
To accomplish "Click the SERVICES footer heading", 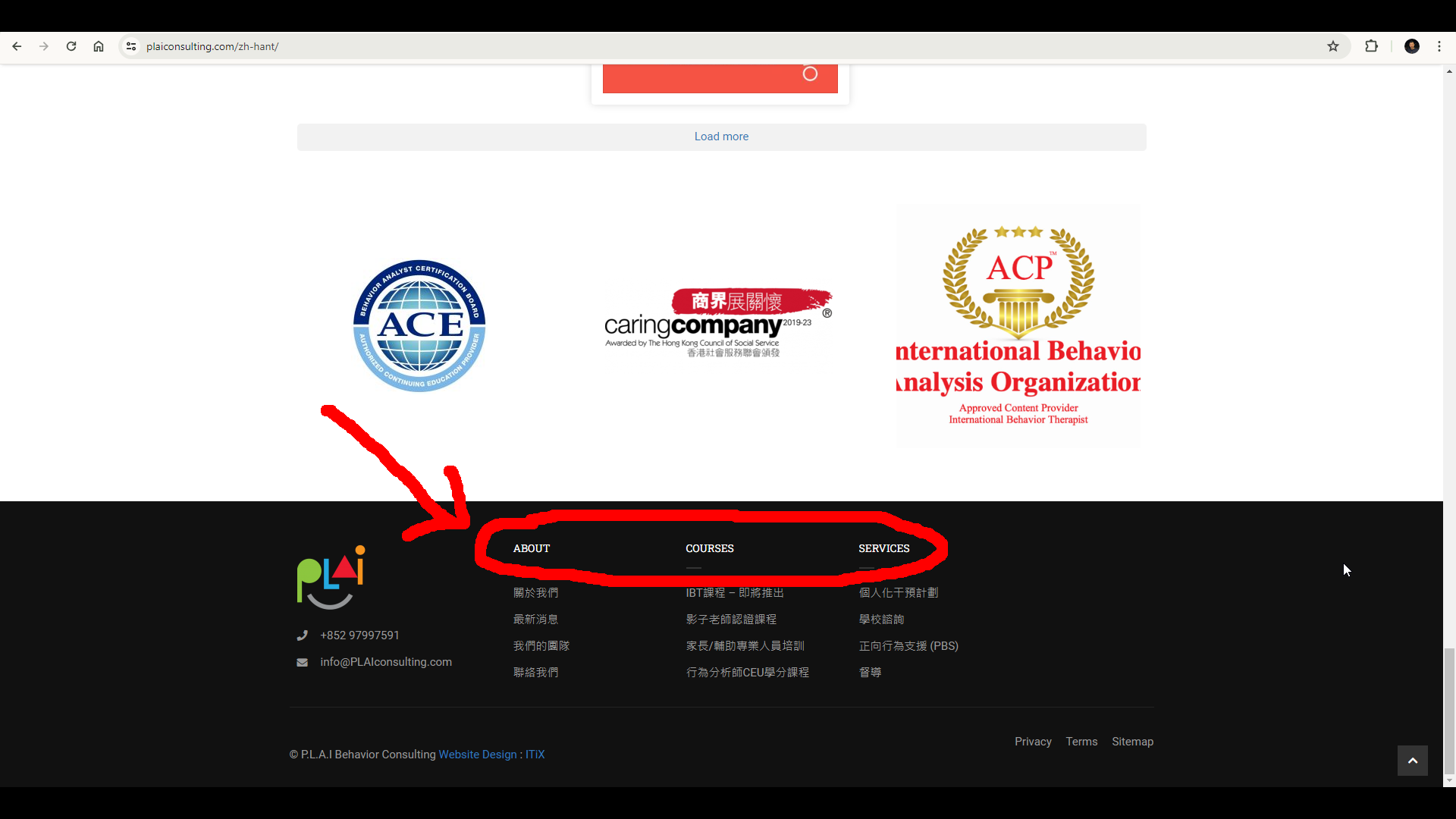I will [x=884, y=548].
